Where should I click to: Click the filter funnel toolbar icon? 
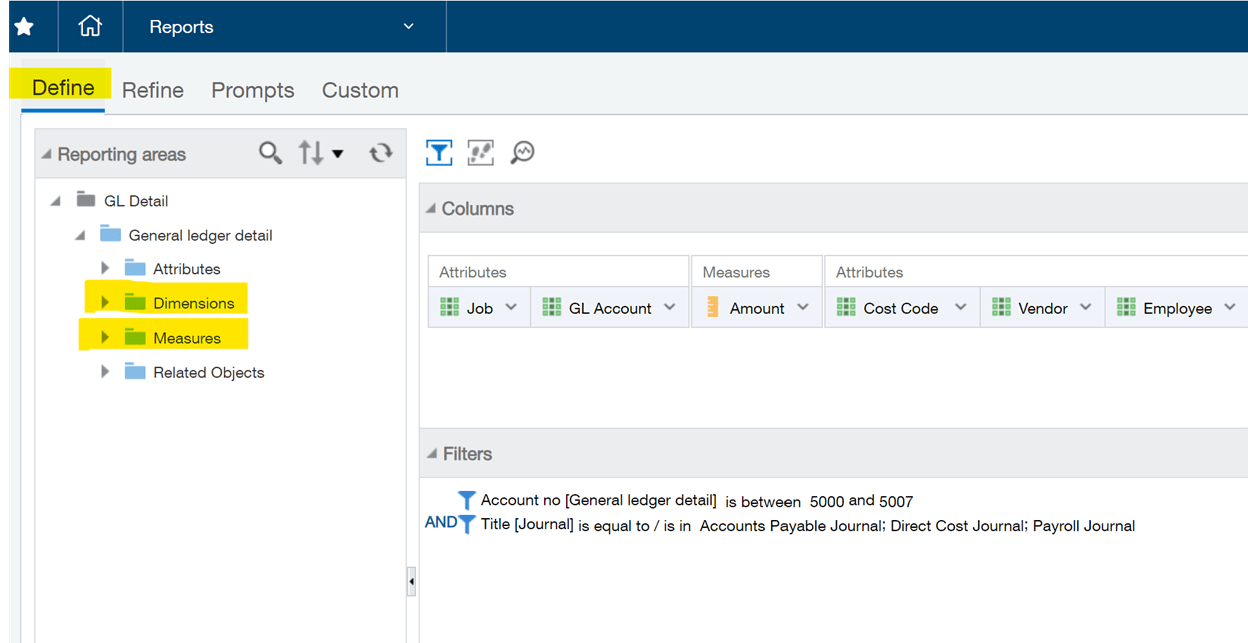439,152
